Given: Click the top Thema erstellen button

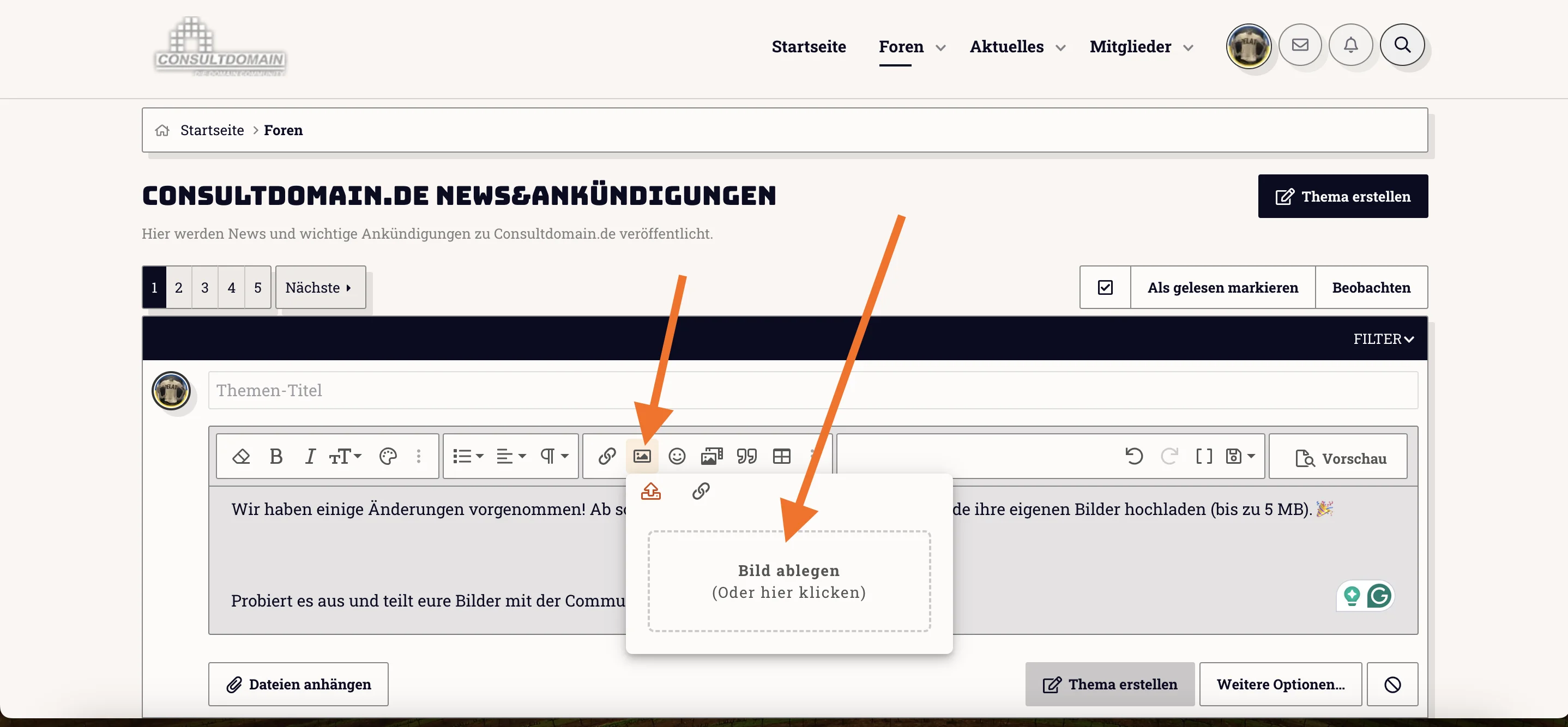Looking at the screenshot, I should (1343, 197).
